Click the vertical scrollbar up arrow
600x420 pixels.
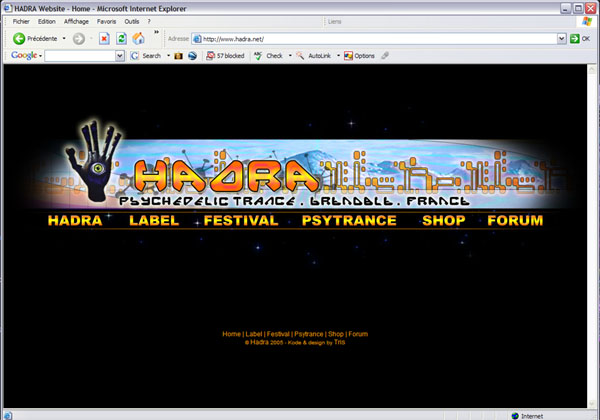tap(592, 70)
